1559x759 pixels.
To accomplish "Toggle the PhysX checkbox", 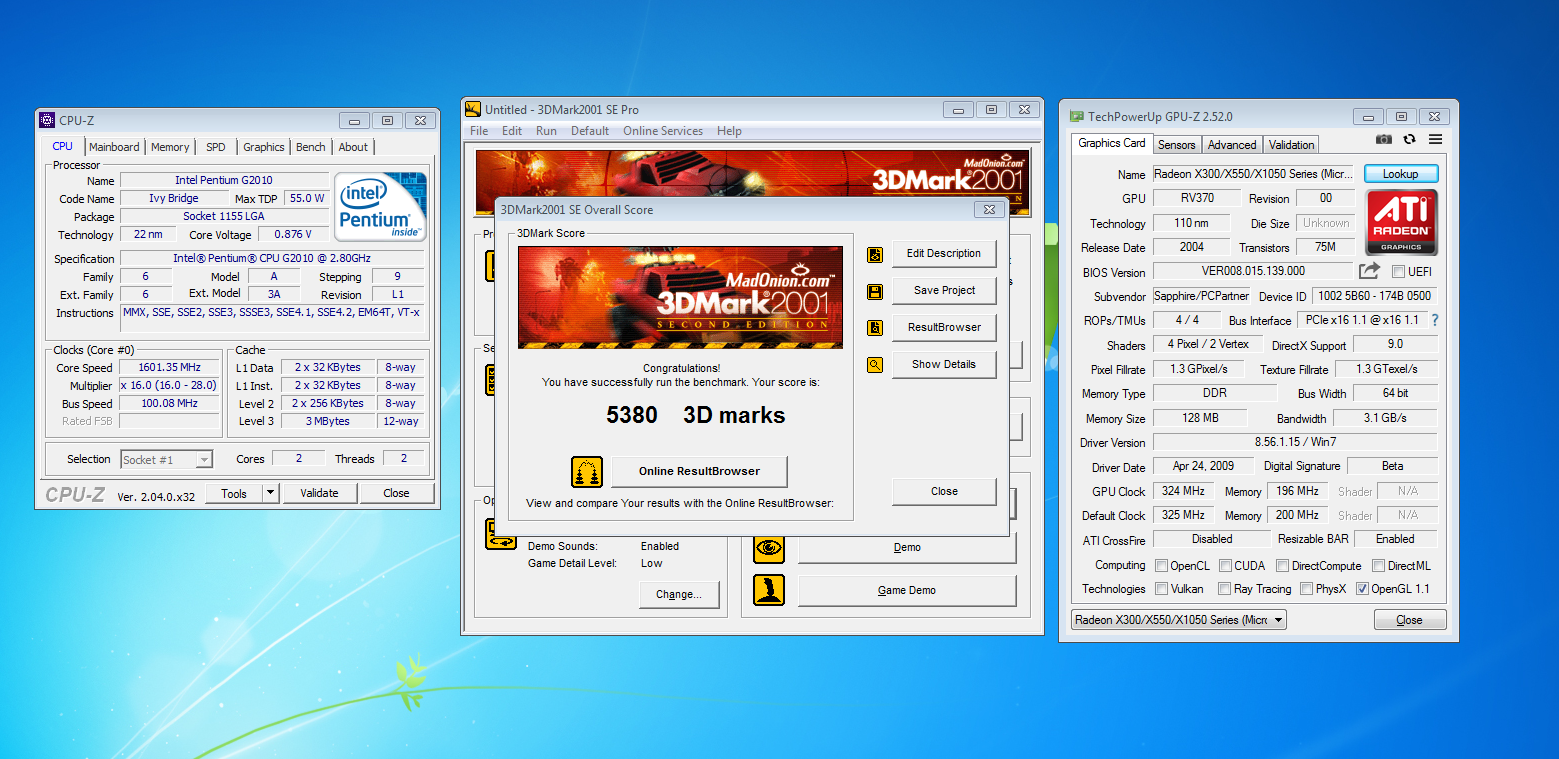I will coord(1306,589).
